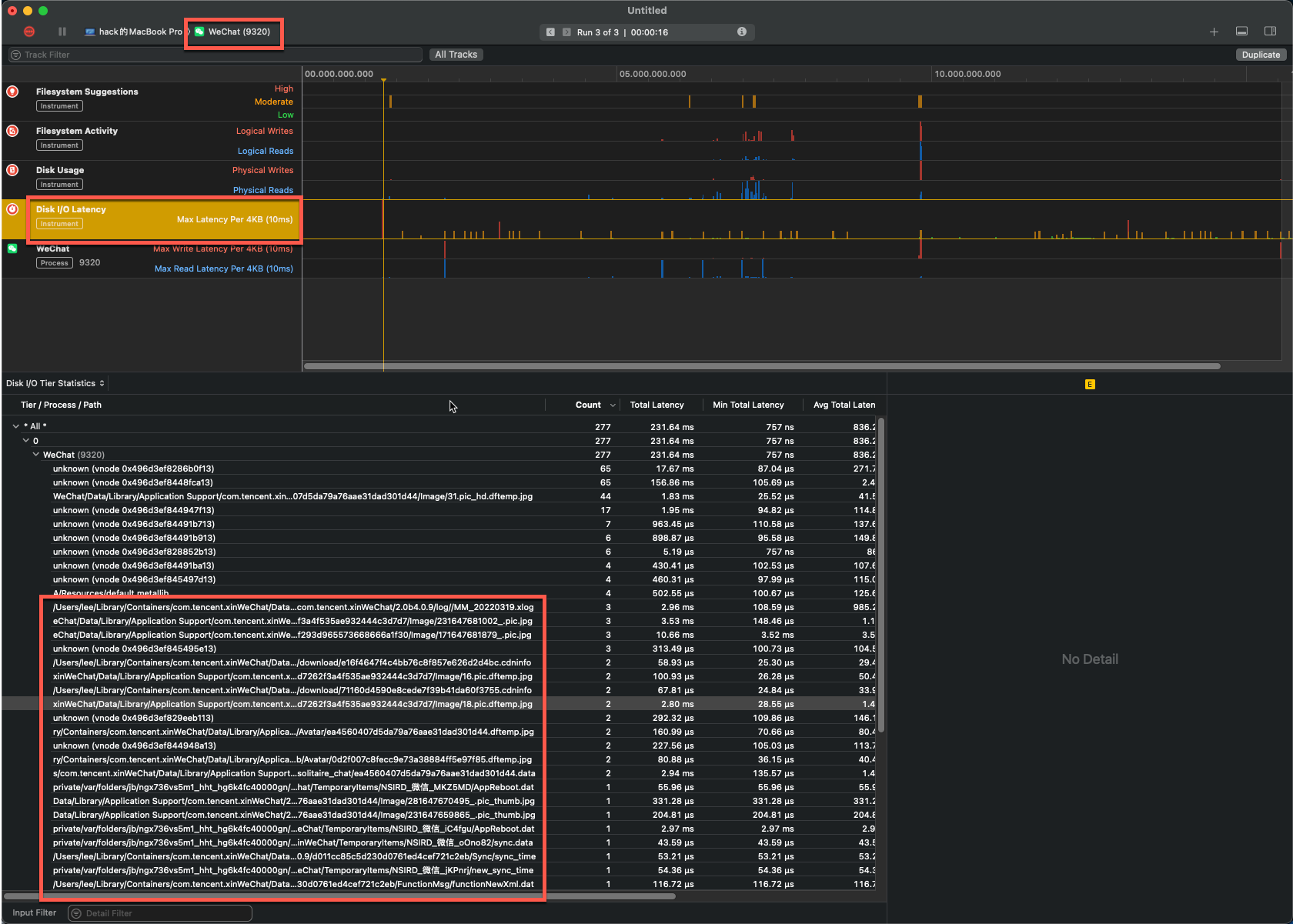Select the 31.pic_hd.dftemp.jpg row

(x=440, y=496)
